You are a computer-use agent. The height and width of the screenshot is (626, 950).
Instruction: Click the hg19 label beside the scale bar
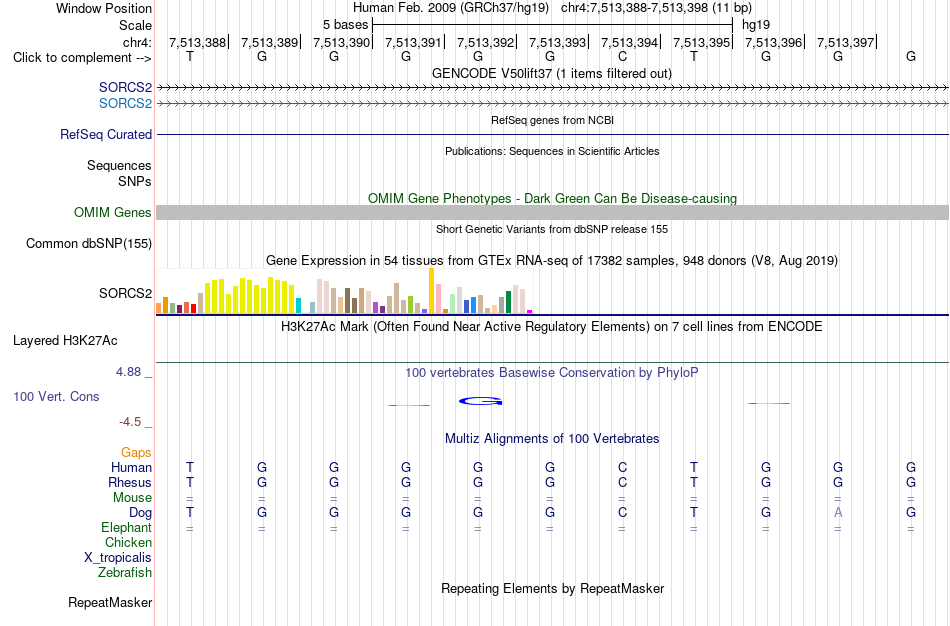(756, 25)
